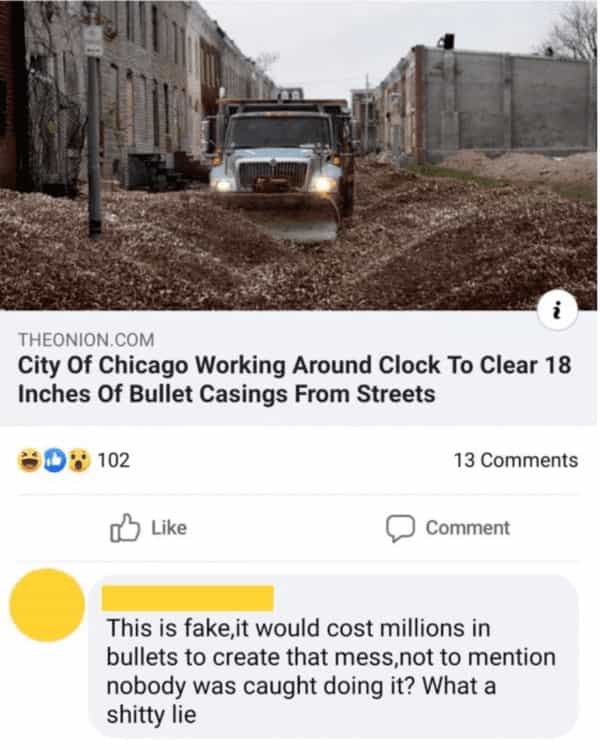The width and height of the screenshot is (600, 750).
Task: Toggle Like on this post via Like label
Action: point(169,528)
